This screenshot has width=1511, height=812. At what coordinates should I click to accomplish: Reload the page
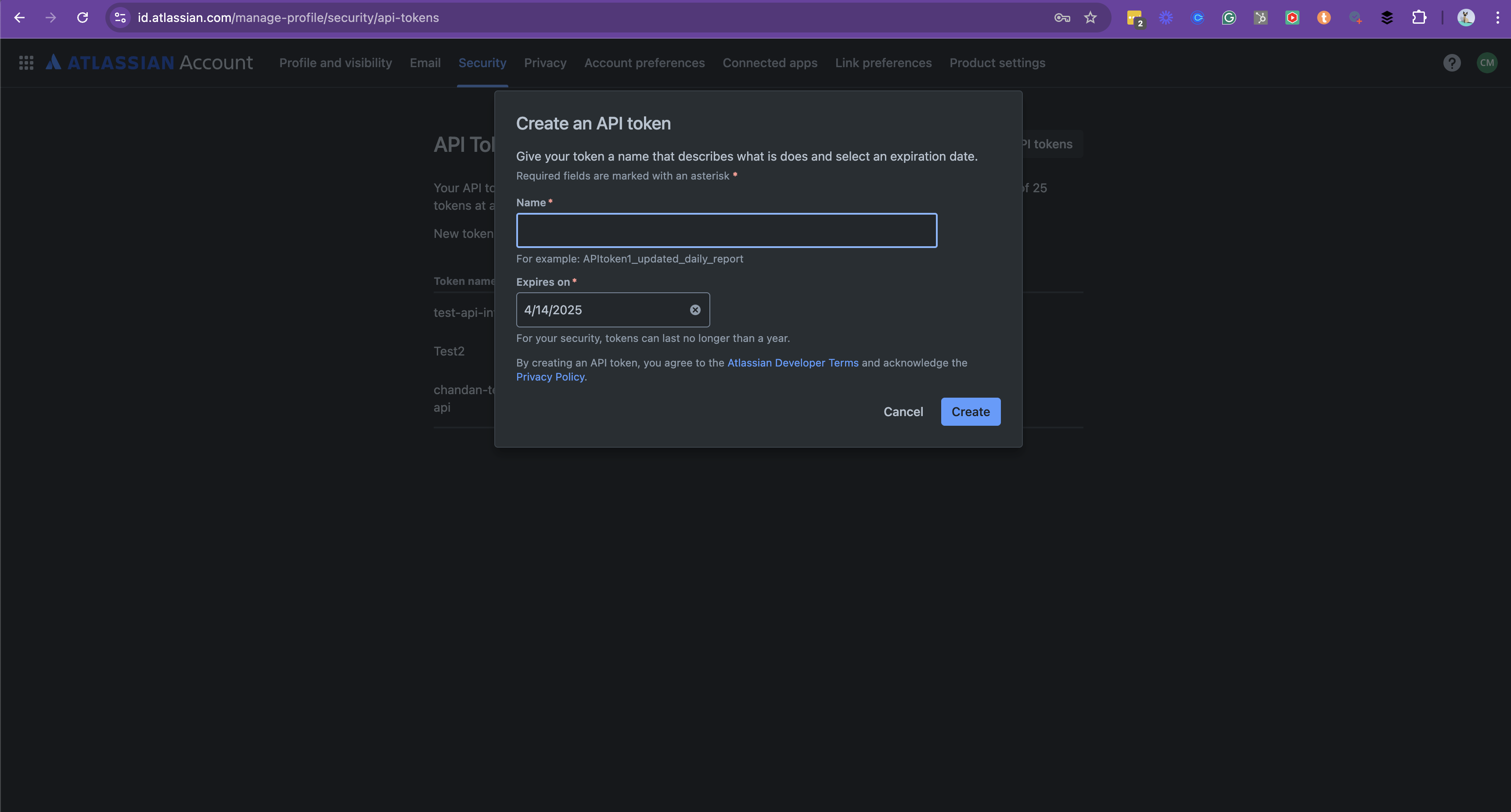[83, 18]
